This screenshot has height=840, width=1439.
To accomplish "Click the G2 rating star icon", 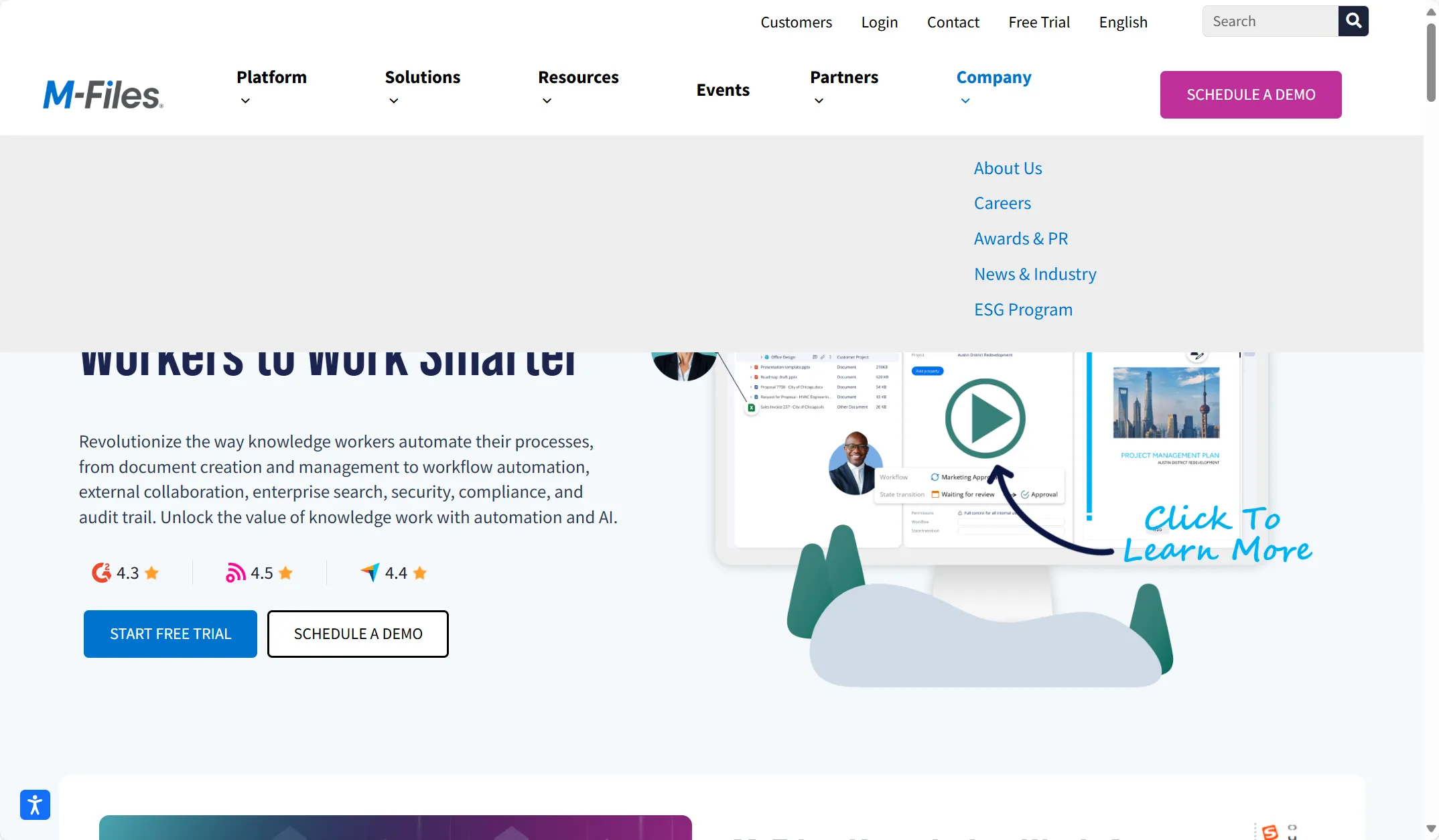I will pyautogui.click(x=152, y=573).
